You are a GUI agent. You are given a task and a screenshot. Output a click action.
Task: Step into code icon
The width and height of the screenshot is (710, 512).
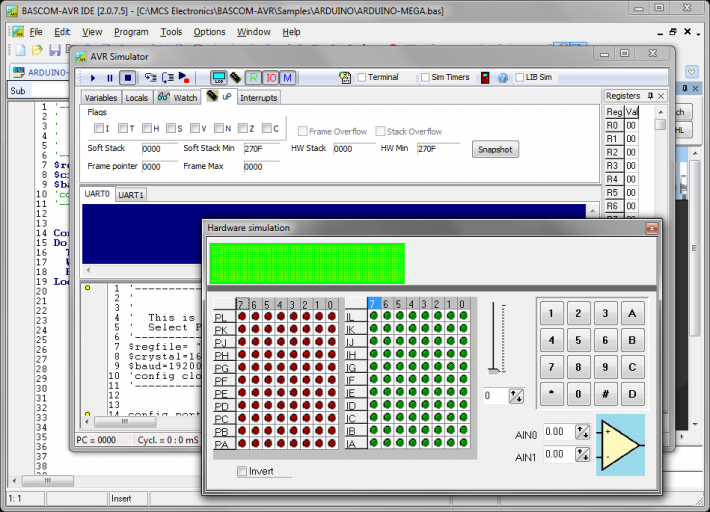point(150,78)
